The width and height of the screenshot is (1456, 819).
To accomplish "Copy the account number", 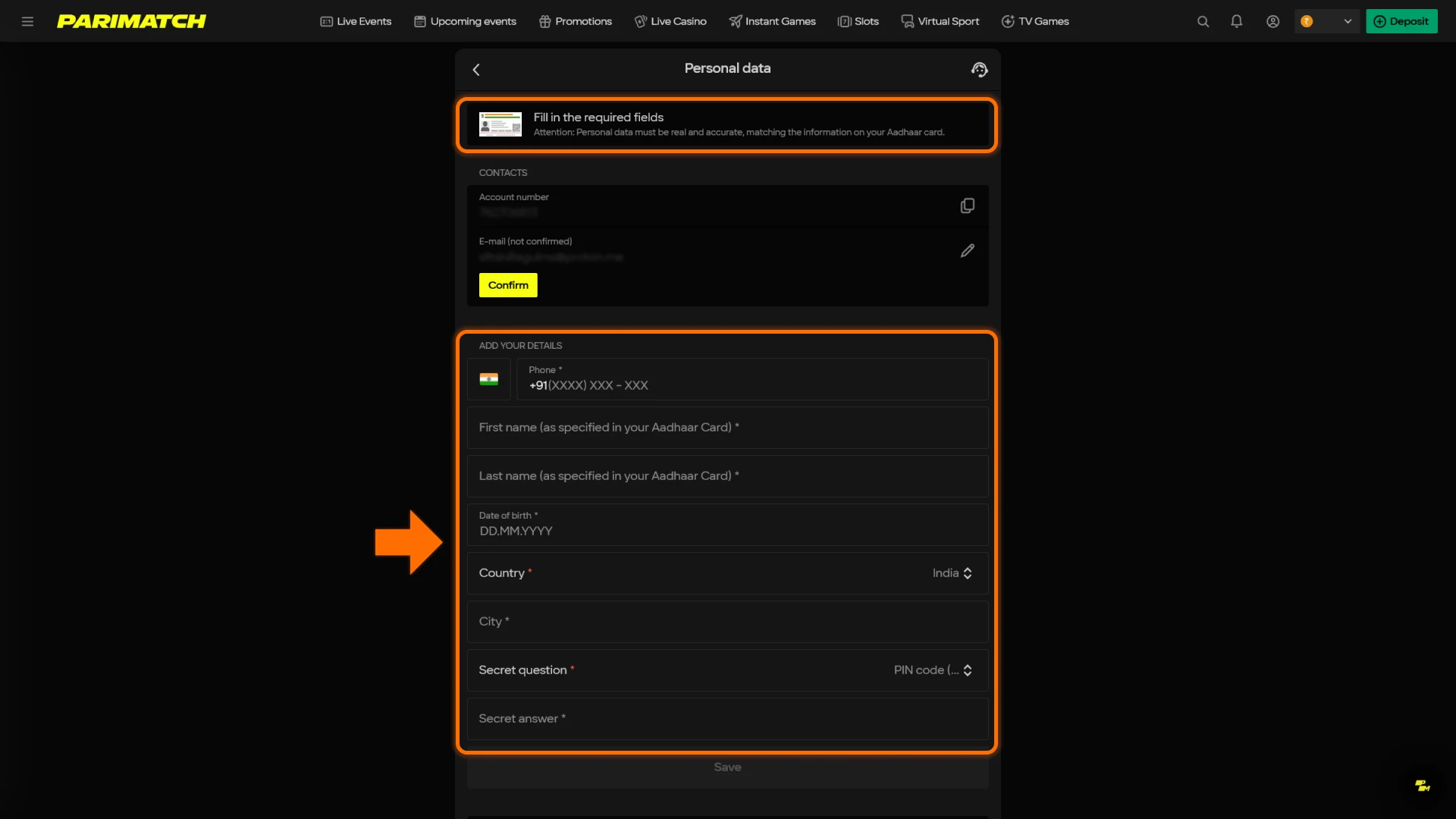I will [x=967, y=206].
